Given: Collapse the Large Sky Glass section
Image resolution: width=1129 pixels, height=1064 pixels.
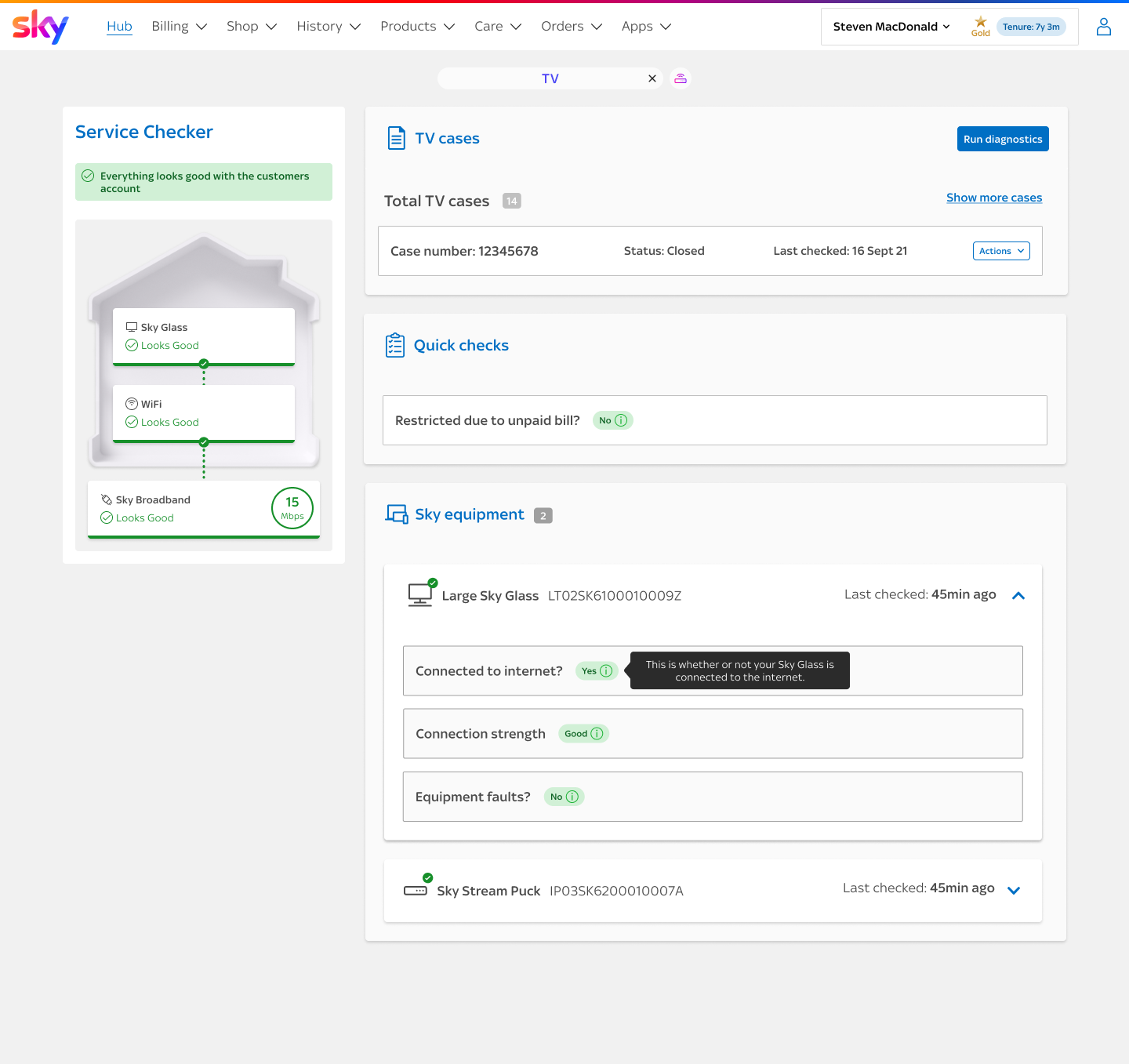Looking at the screenshot, I should coord(1018,596).
